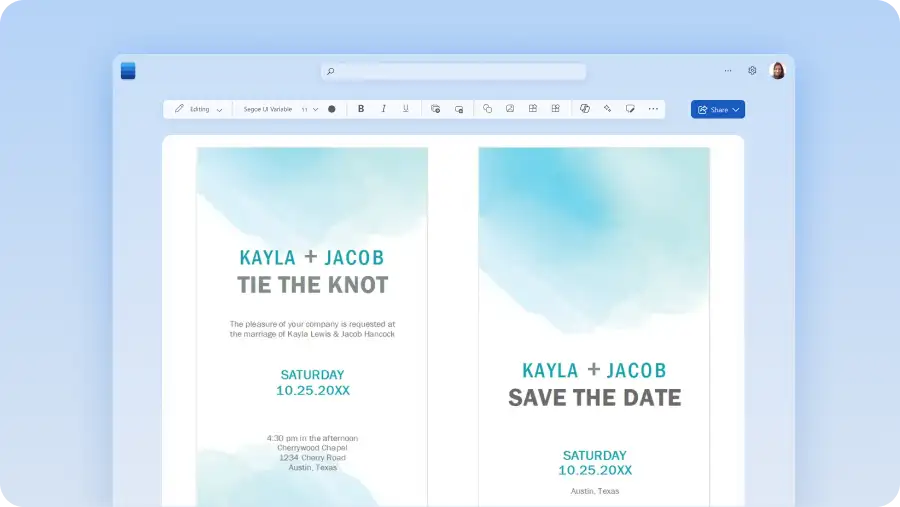The width and height of the screenshot is (900, 507).
Task: Open settings gear in title bar
Action: pyautogui.click(x=752, y=71)
